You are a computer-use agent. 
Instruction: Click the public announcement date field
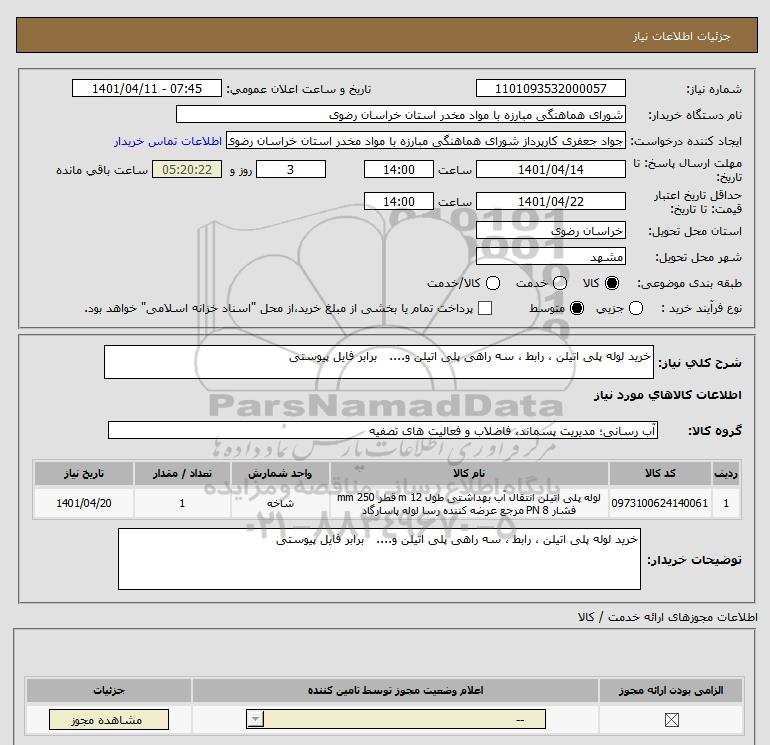pyautogui.click(x=147, y=88)
